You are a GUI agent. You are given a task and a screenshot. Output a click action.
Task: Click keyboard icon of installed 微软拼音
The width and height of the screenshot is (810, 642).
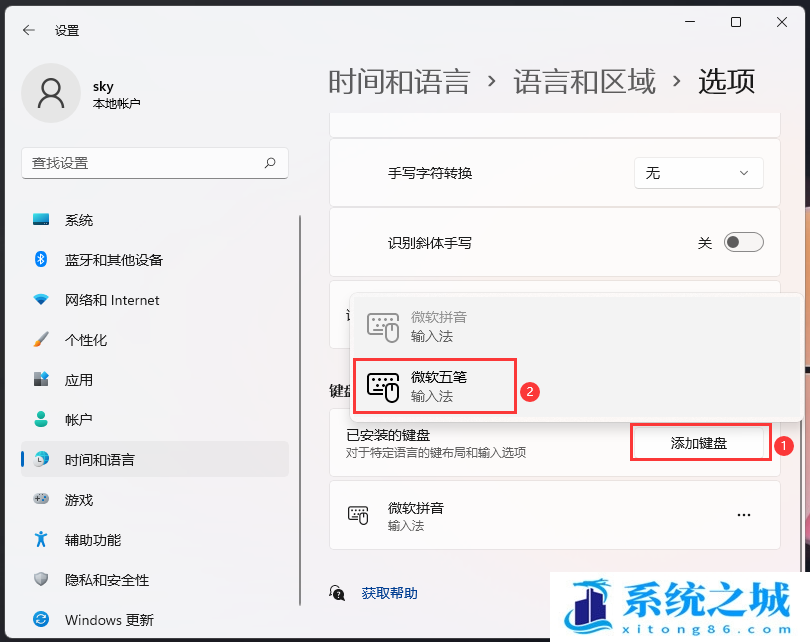358,515
